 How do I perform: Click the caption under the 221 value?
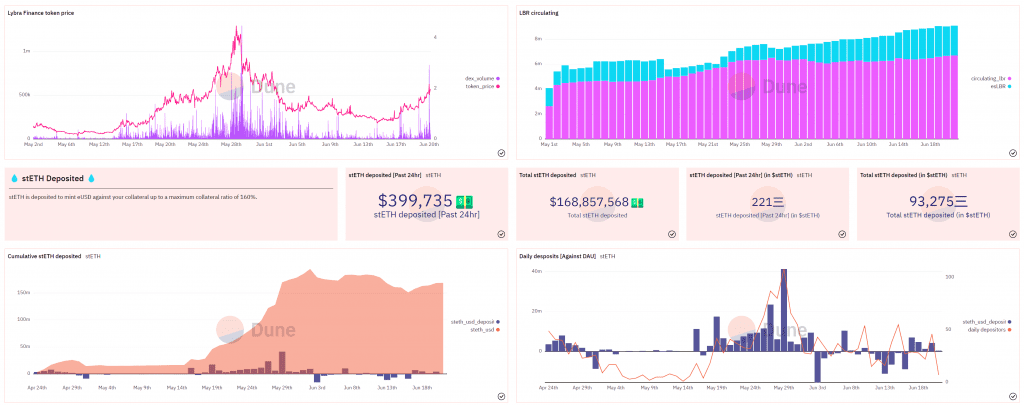coord(767,215)
